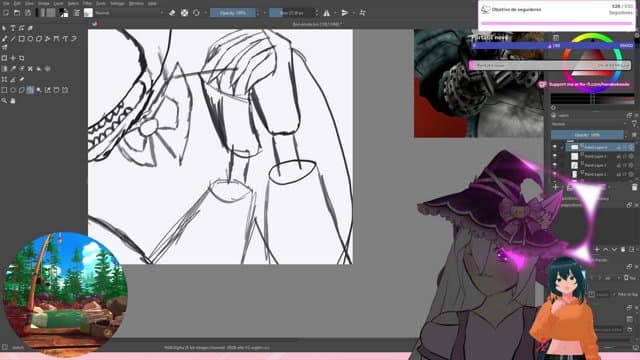Image resolution: width=640 pixels, height=360 pixels.
Task: Select the Gradient tool in the toolbox
Action: point(4,69)
